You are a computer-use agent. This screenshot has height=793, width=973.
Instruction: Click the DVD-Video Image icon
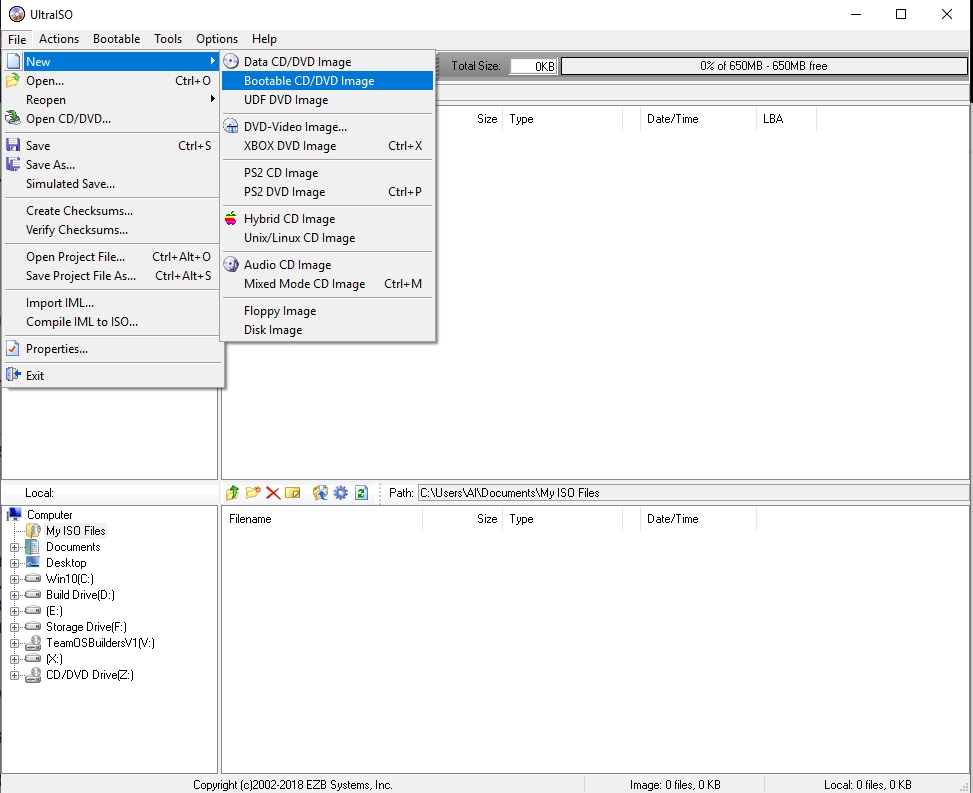point(231,126)
